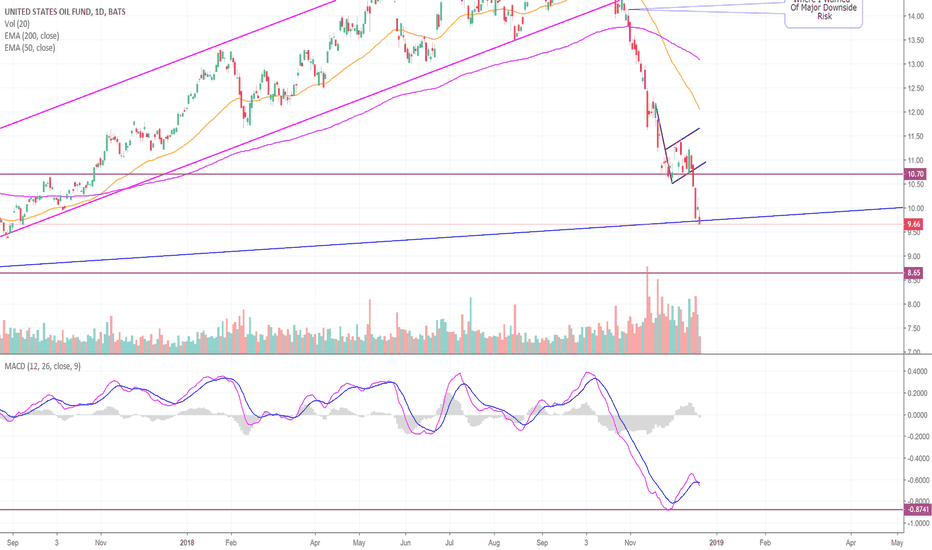This screenshot has width=932, height=550.
Task: Click the Apr 2018 label on the time axis
Action: pyautogui.click(x=315, y=543)
